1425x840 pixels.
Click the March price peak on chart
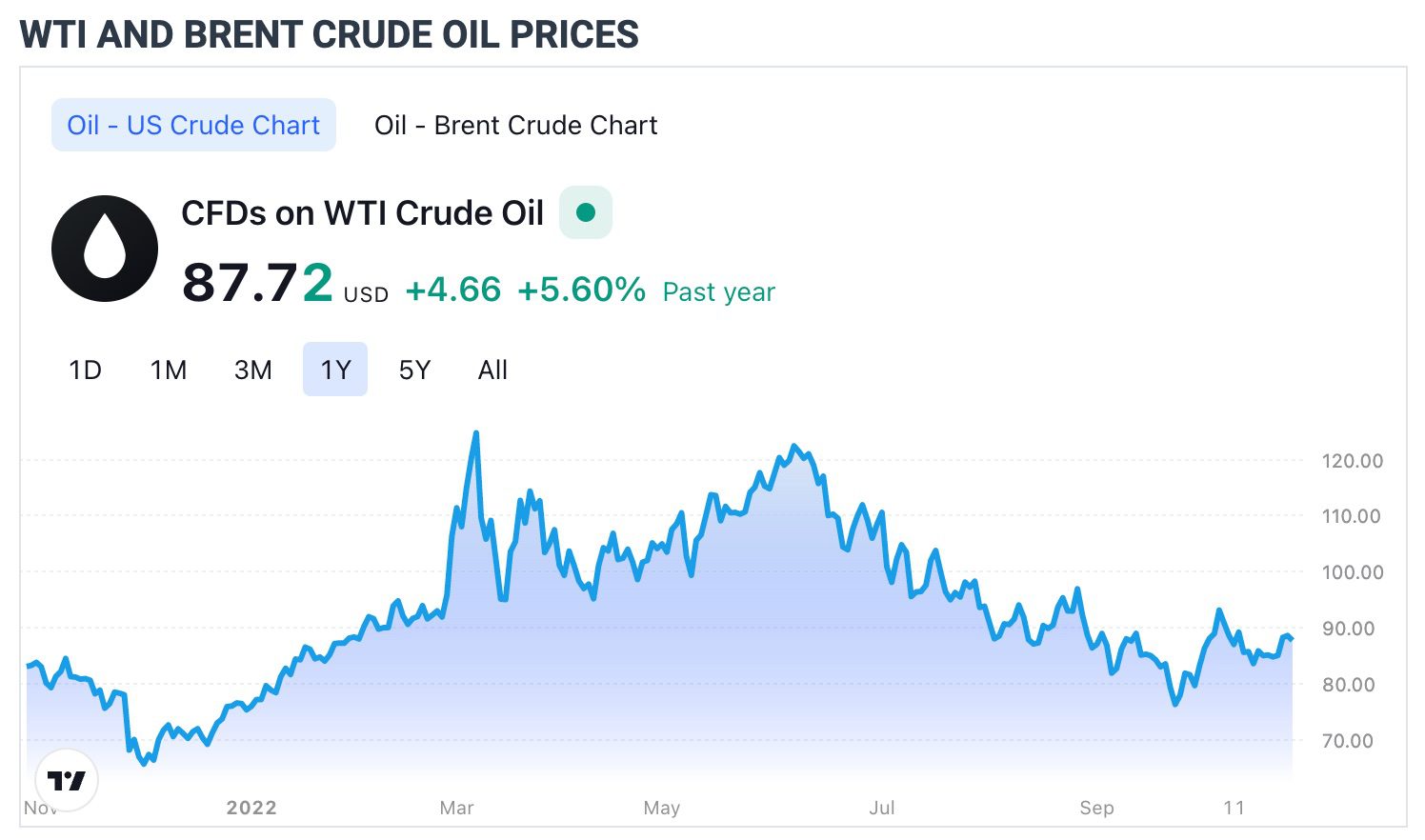[x=475, y=434]
